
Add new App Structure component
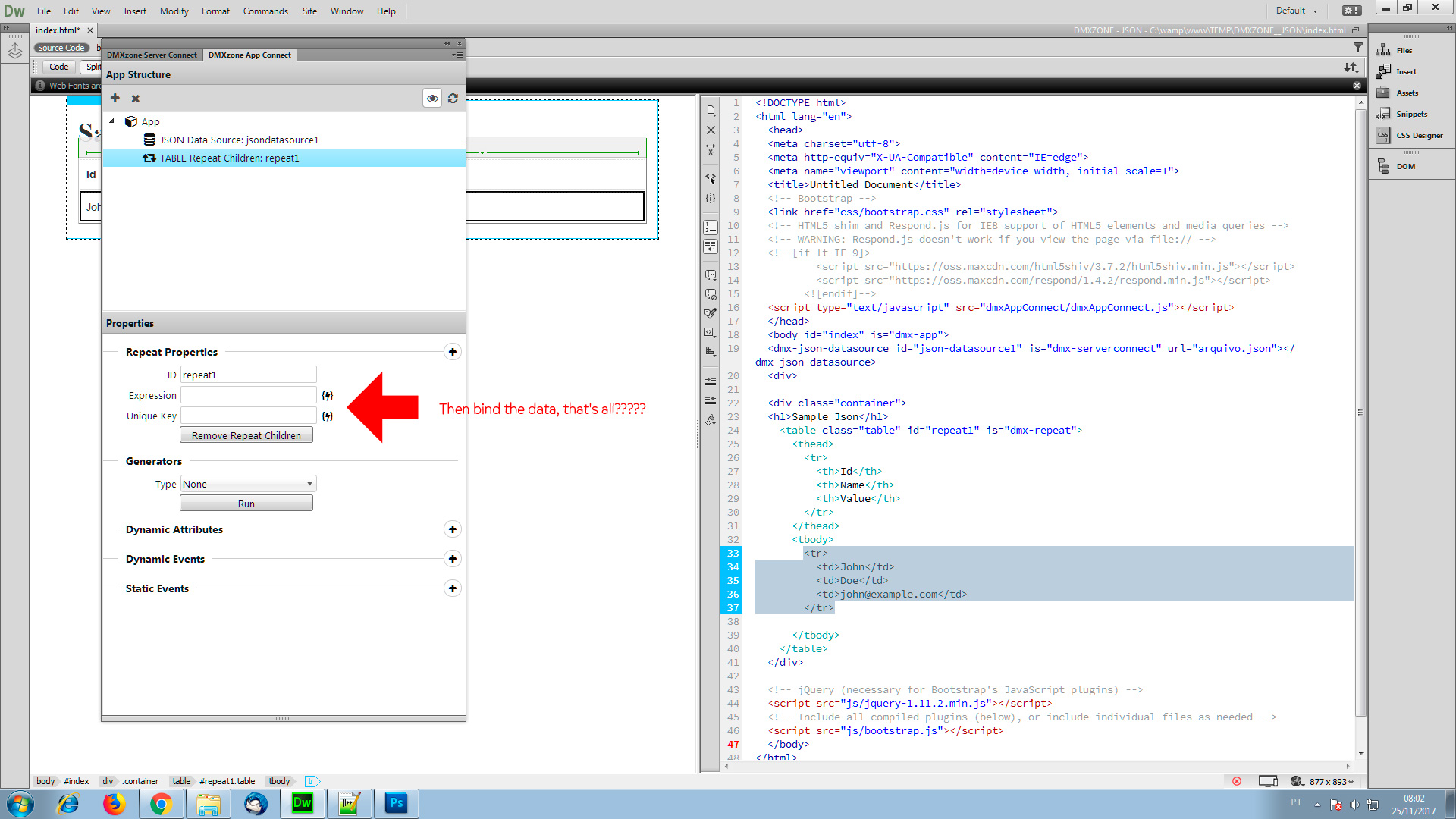point(115,99)
